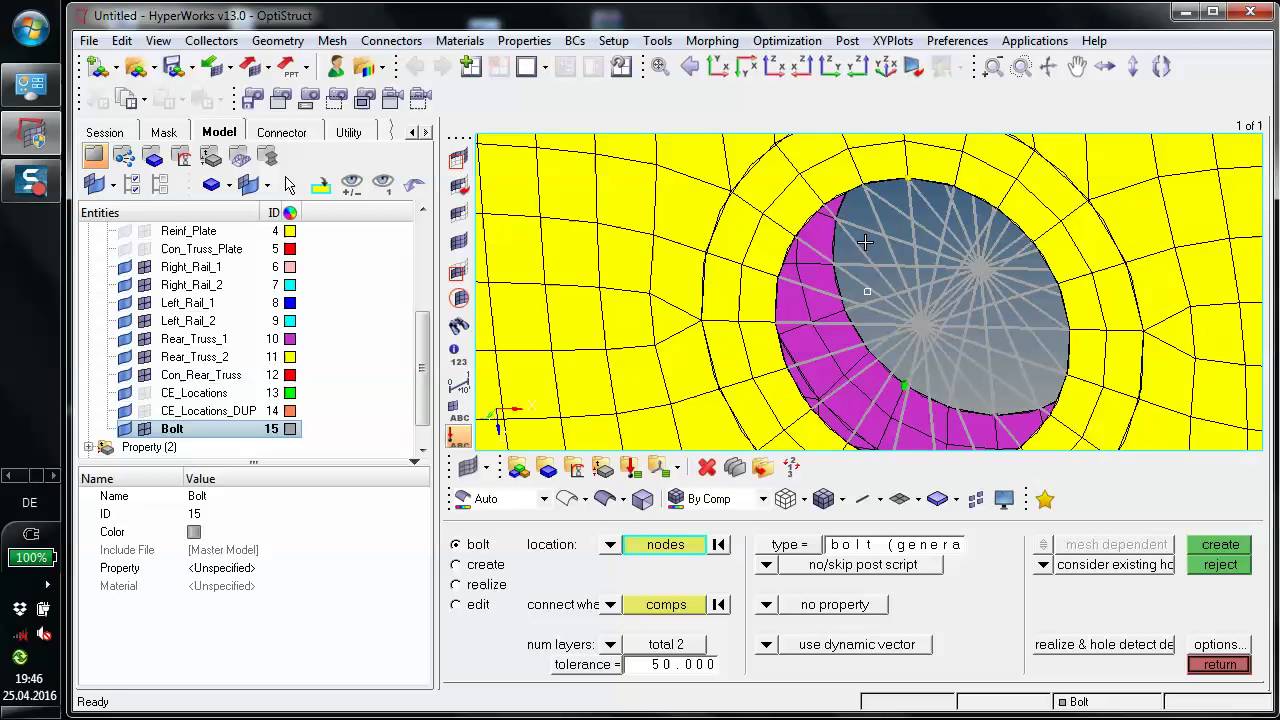Toggle CE_Locations mesh visibility
1280x720 pixels.
(144, 393)
